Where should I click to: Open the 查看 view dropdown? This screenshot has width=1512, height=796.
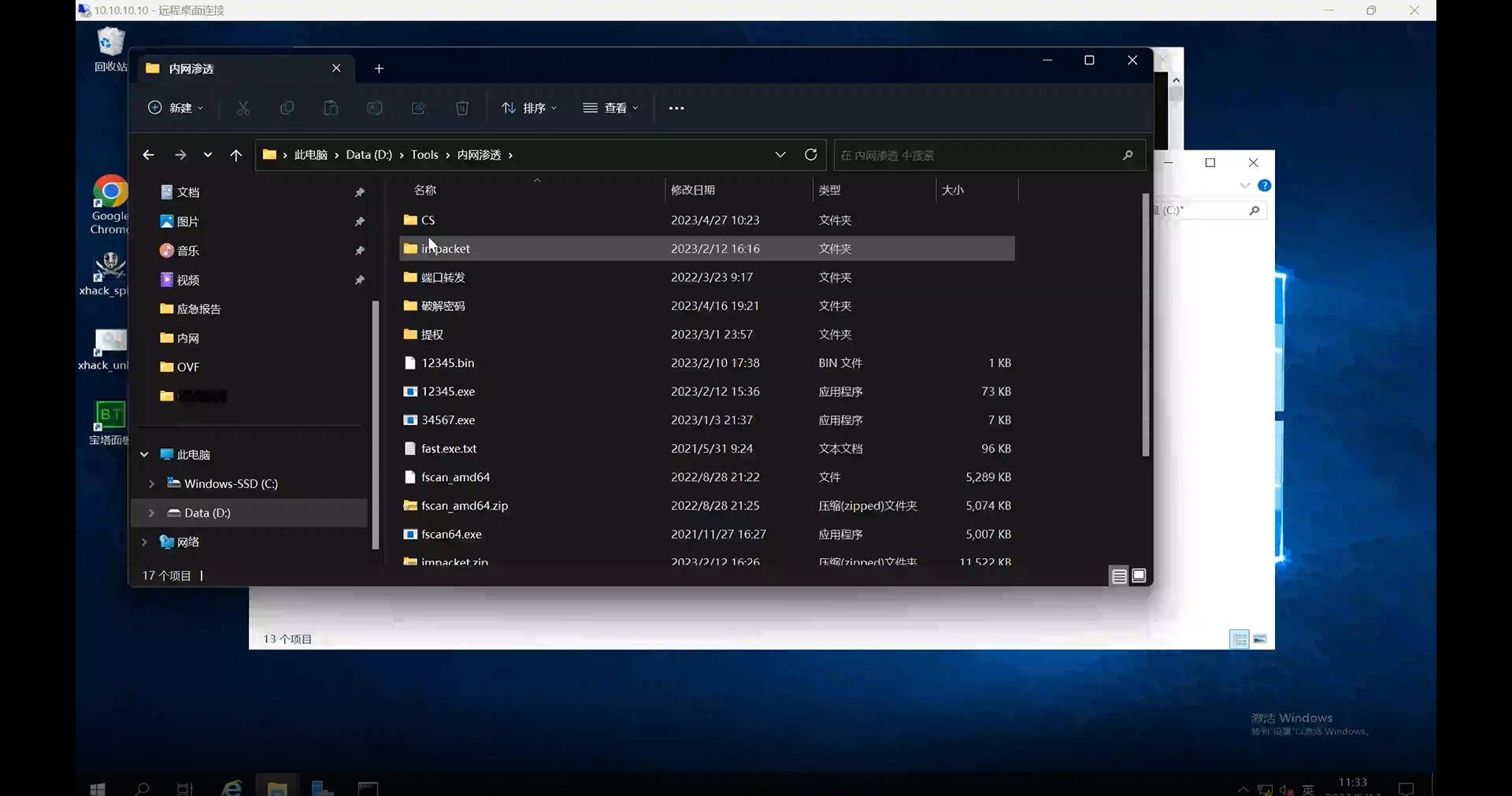pos(611,108)
